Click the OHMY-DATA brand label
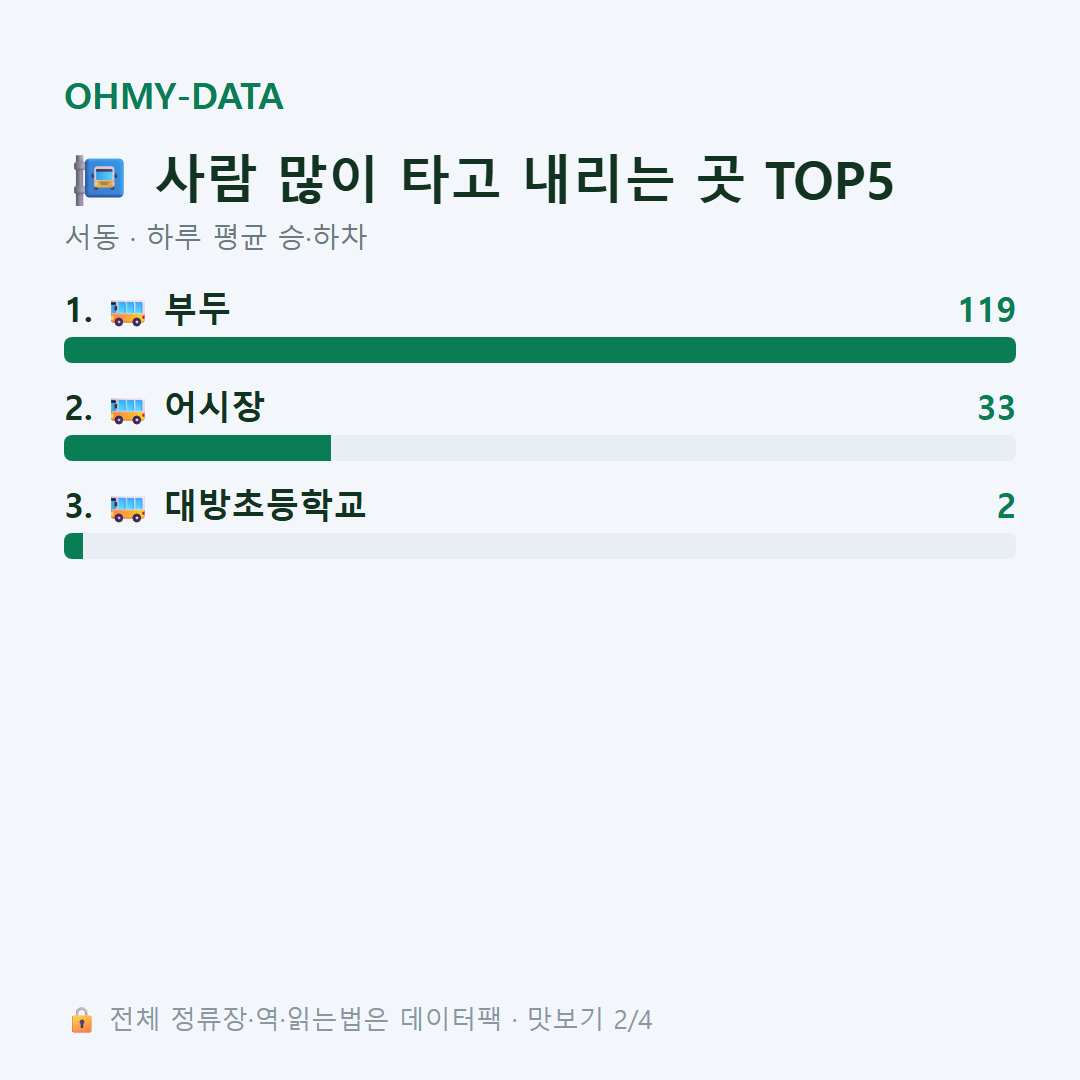The image size is (1080, 1080). click(x=174, y=96)
